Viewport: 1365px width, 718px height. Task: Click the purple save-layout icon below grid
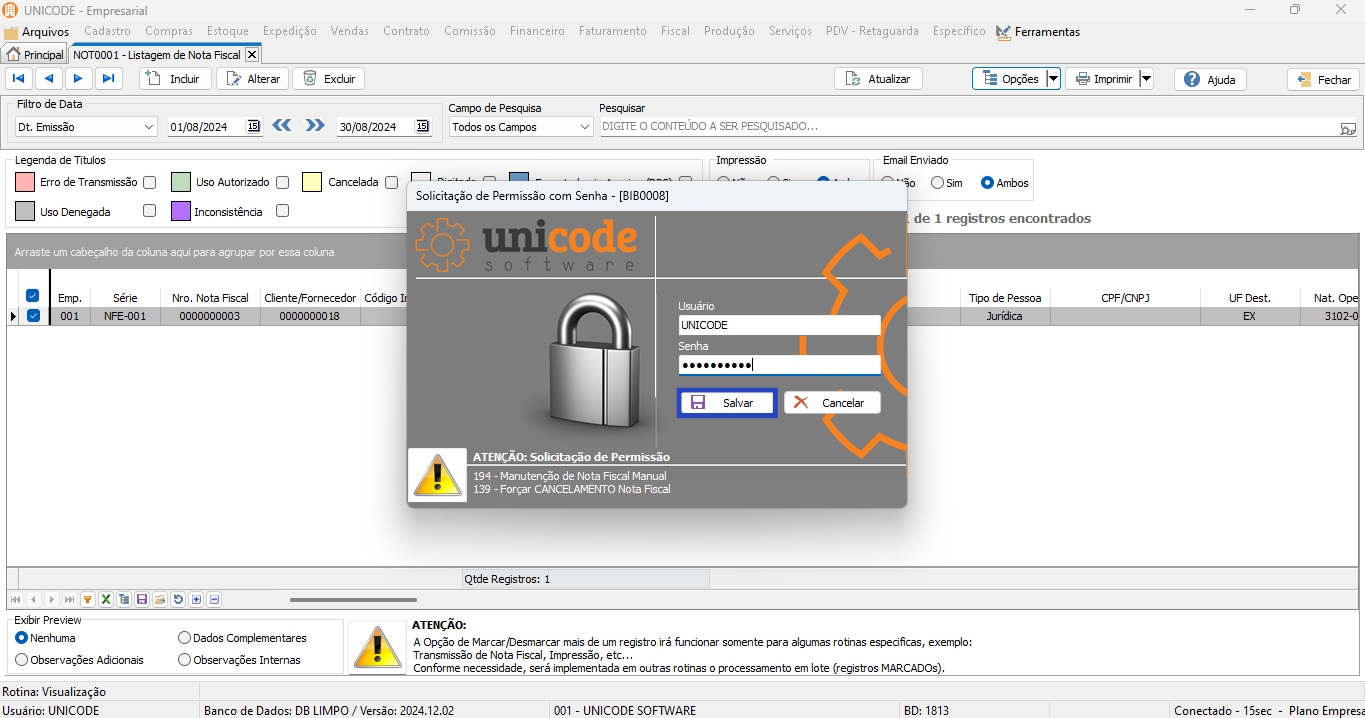click(142, 600)
